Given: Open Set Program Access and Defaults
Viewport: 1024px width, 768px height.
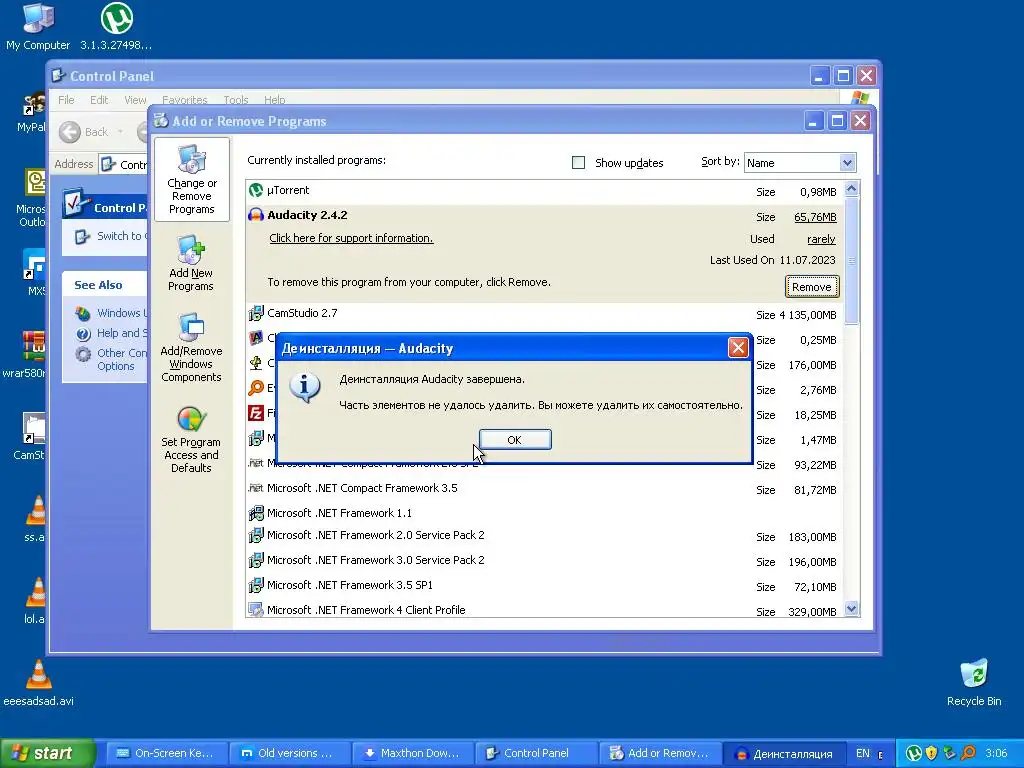Looking at the screenshot, I should (x=191, y=440).
